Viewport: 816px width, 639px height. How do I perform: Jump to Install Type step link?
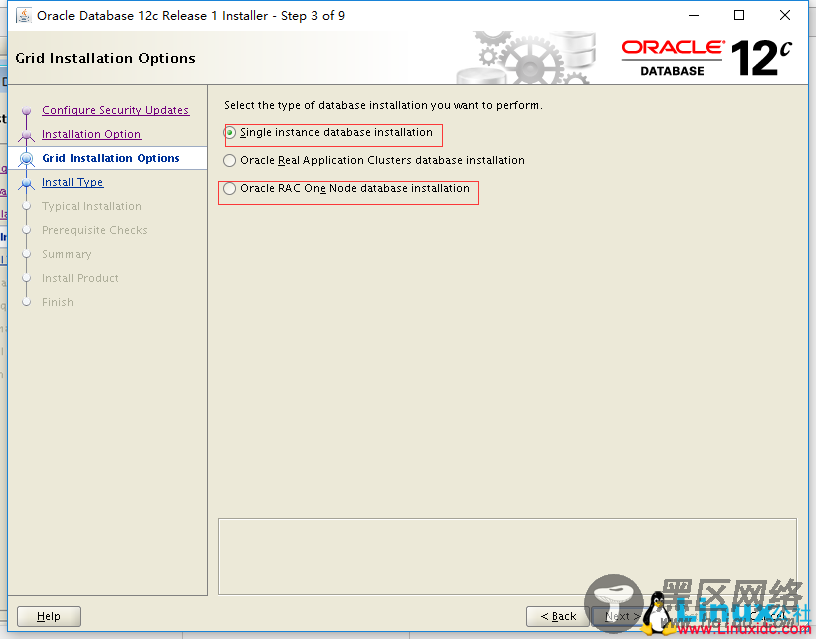[73, 182]
